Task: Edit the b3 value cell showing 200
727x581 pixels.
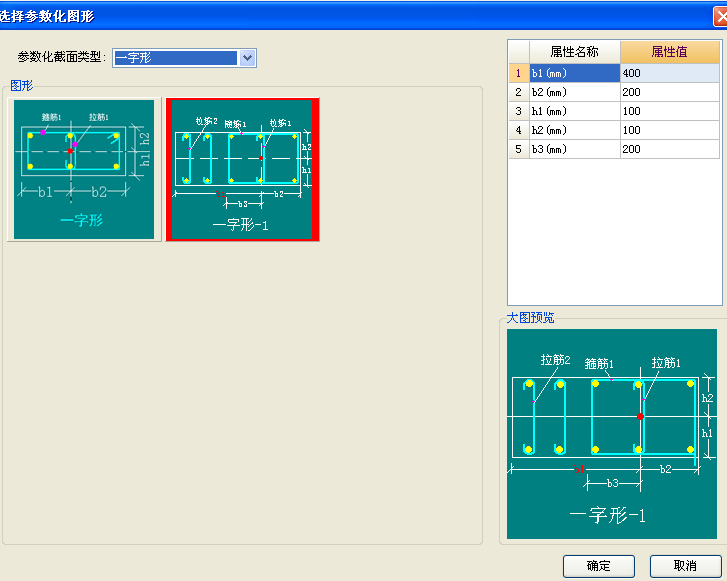Action: [x=670, y=149]
